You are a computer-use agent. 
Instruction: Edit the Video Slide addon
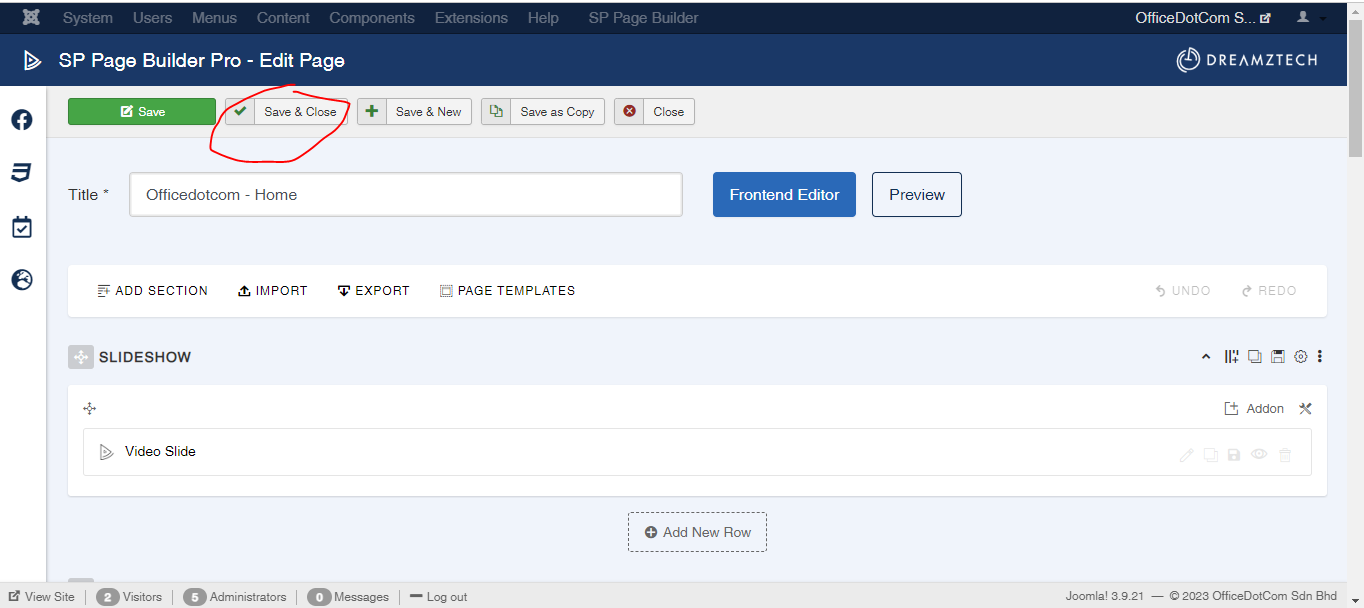[1187, 455]
